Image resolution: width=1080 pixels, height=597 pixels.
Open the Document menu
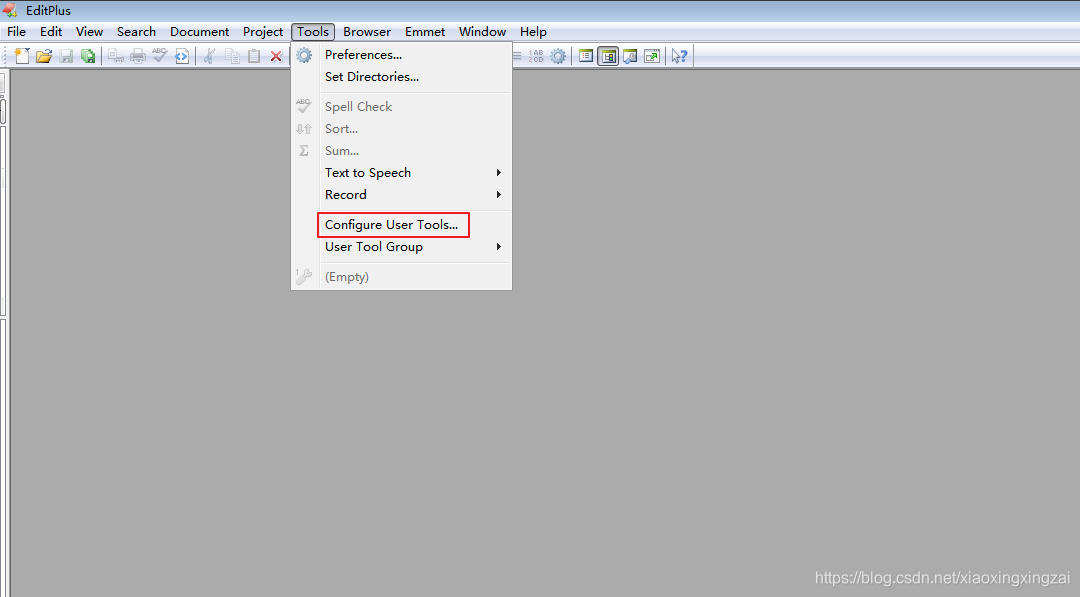click(200, 32)
